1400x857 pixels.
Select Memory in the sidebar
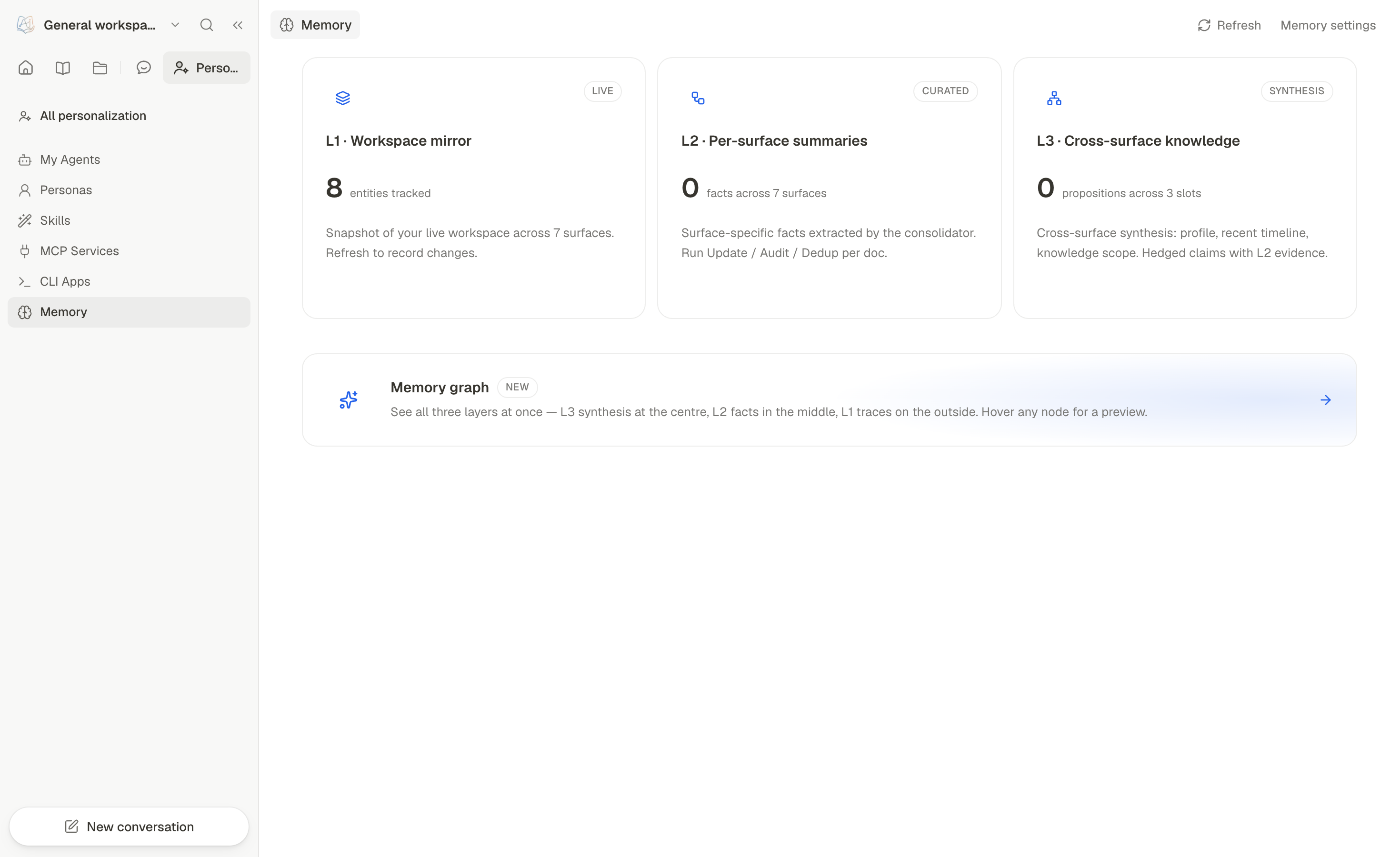(x=129, y=312)
